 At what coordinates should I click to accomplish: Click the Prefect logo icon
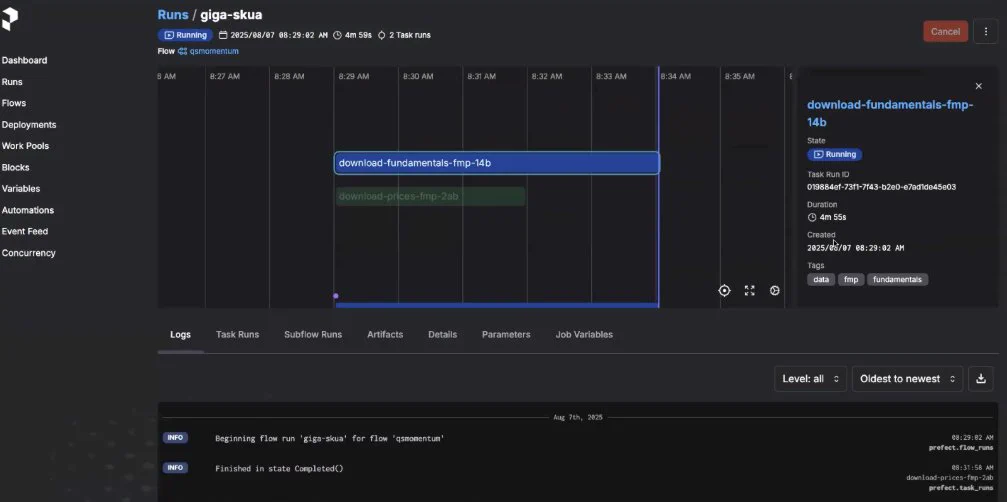(x=10, y=20)
